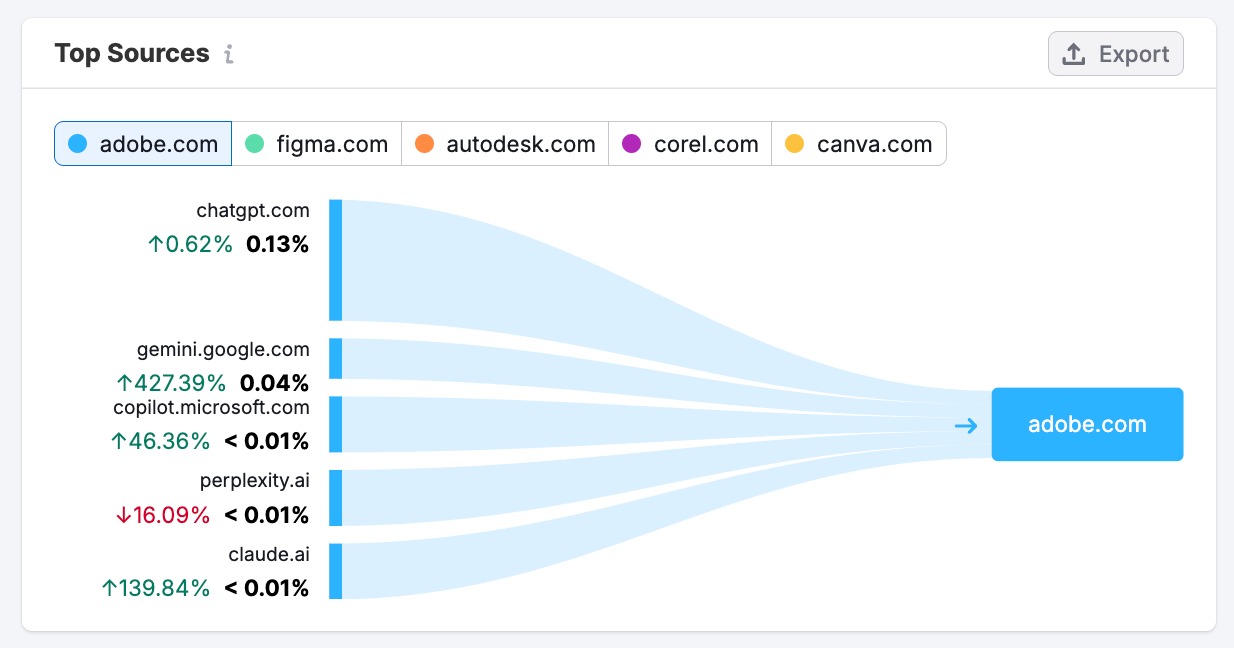Click the orange dot on the autodesk.com chip
Screen dimensions: 1234x648
(424, 143)
